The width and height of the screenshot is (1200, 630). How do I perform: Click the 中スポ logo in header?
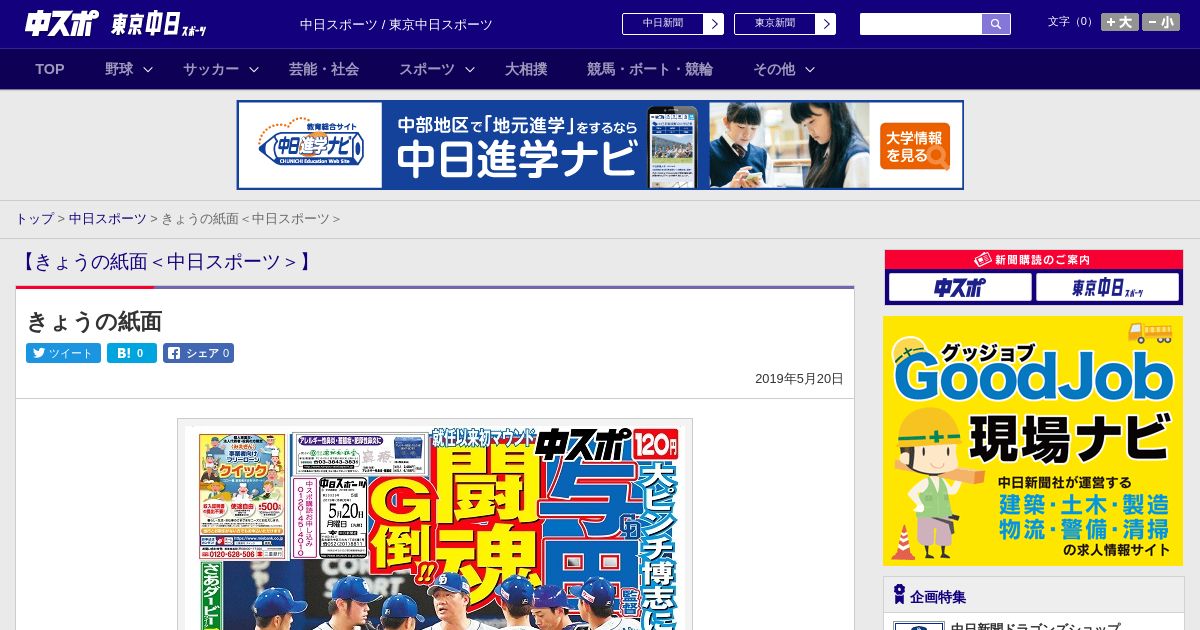(62, 24)
